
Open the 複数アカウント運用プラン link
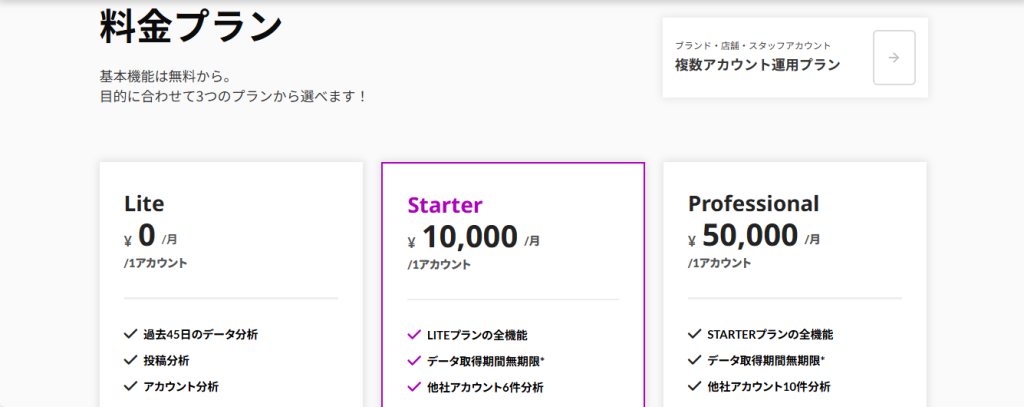click(x=757, y=65)
